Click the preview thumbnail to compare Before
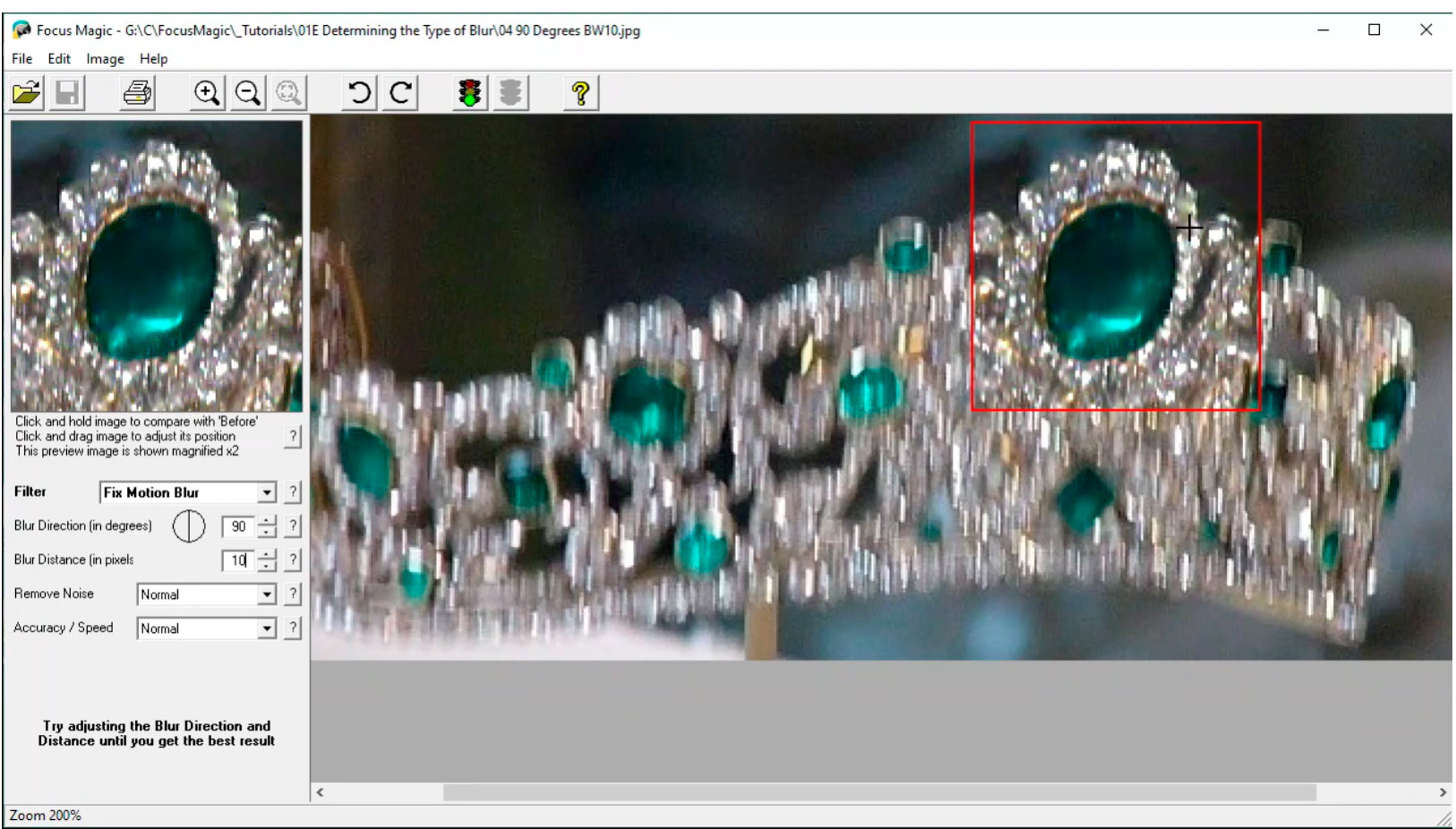This screenshot has height=829, width=1456. coord(157,266)
